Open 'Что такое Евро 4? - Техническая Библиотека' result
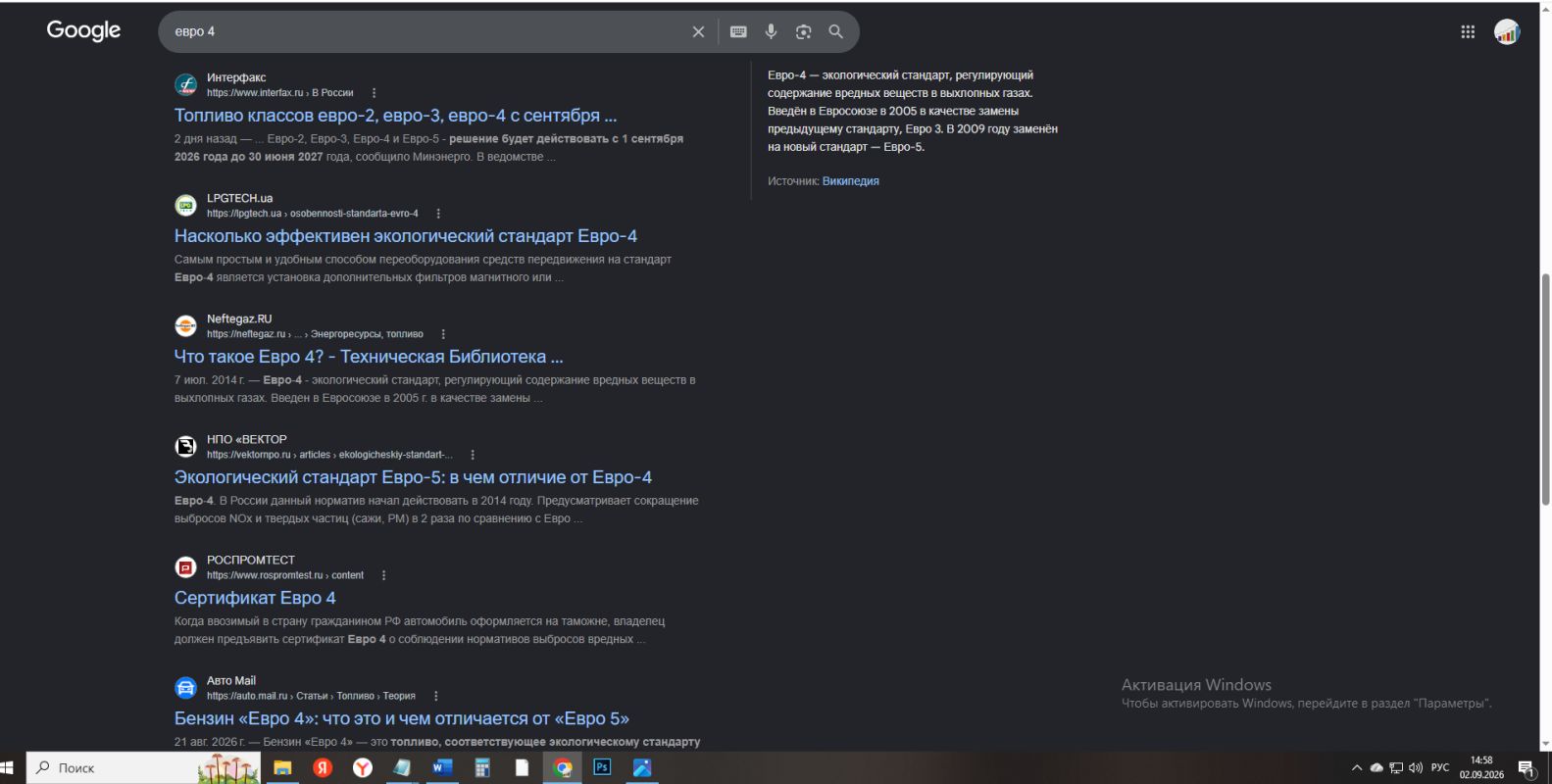The height and width of the screenshot is (784, 1552). click(x=369, y=357)
